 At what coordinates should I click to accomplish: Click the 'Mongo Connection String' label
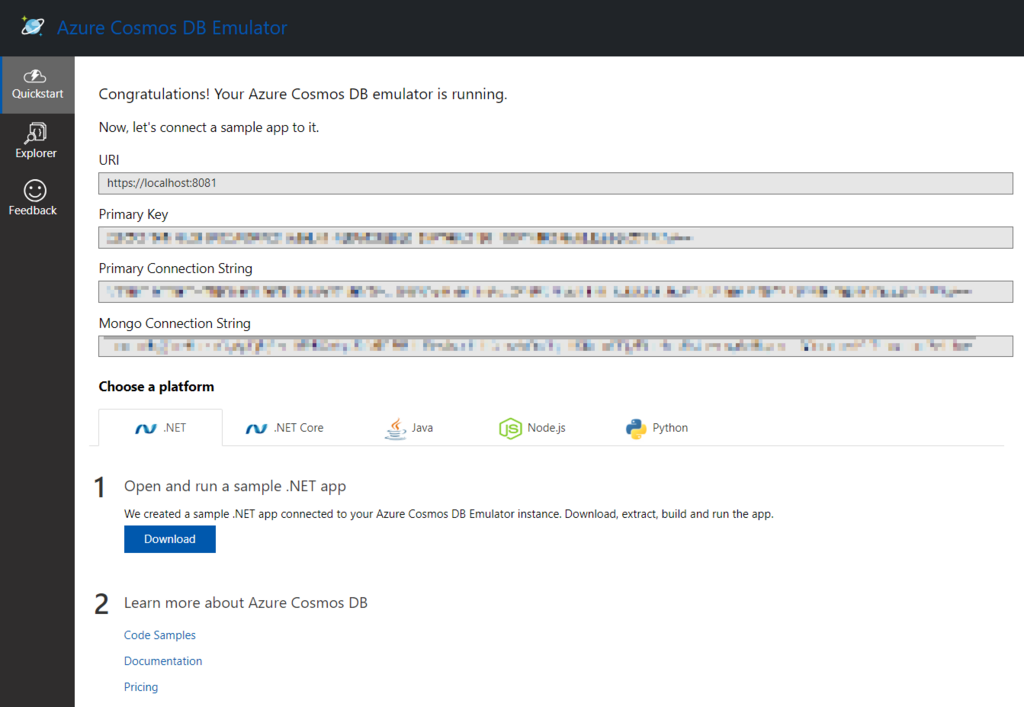tap(174, 323)
